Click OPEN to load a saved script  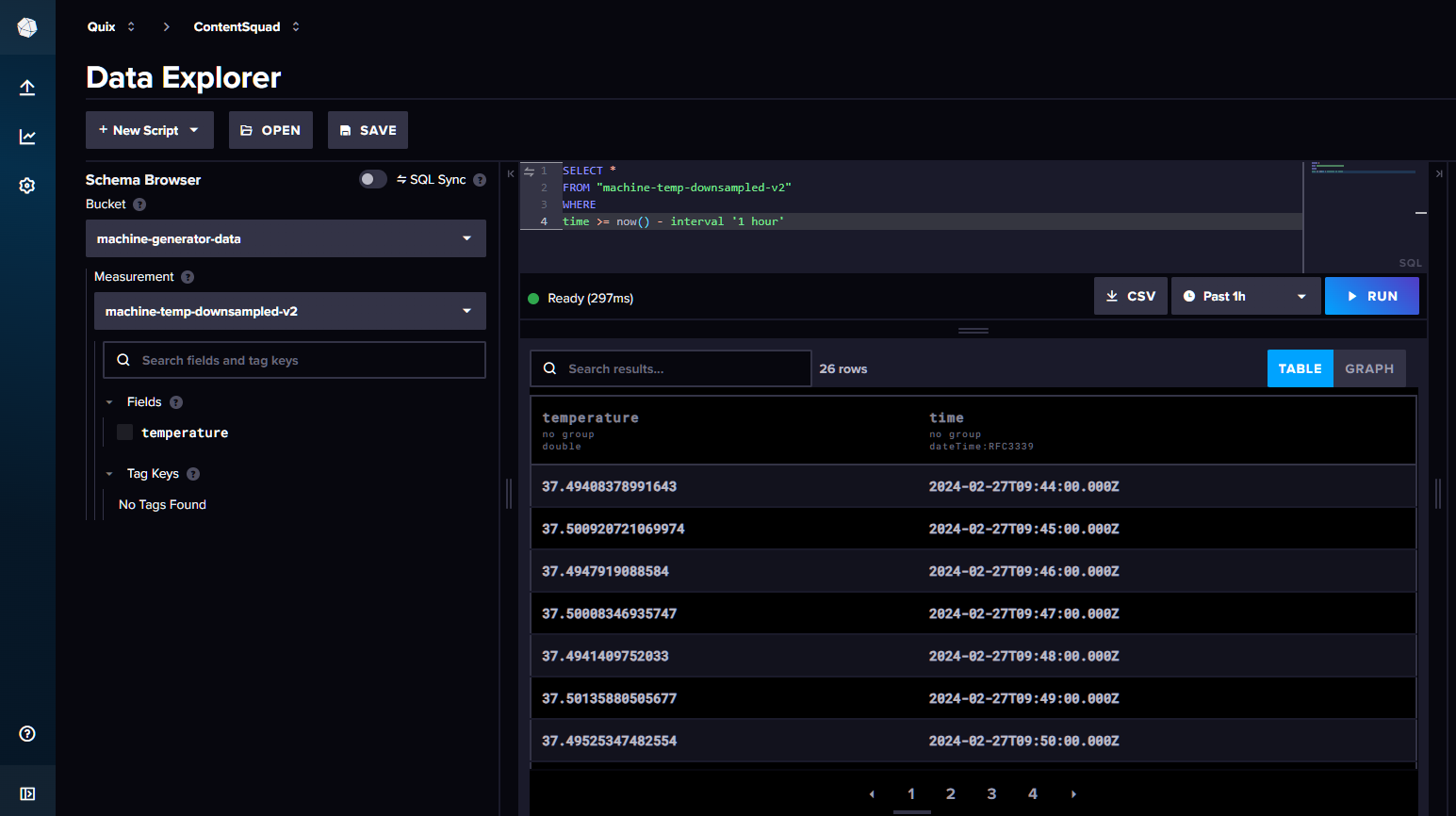[270, 129]
